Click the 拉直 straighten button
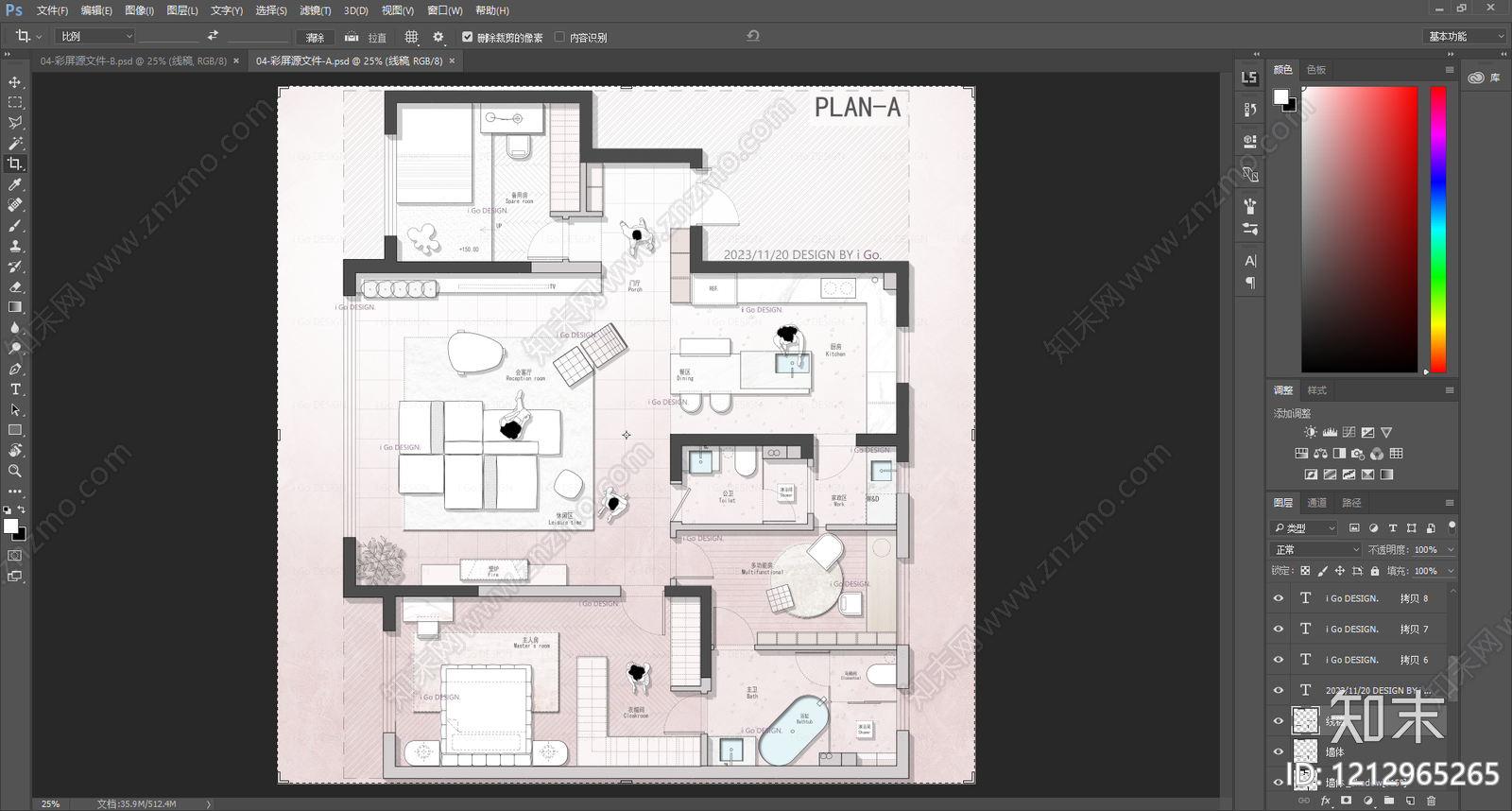Viewport: 1512px width, 811px height. click(365, 37)
